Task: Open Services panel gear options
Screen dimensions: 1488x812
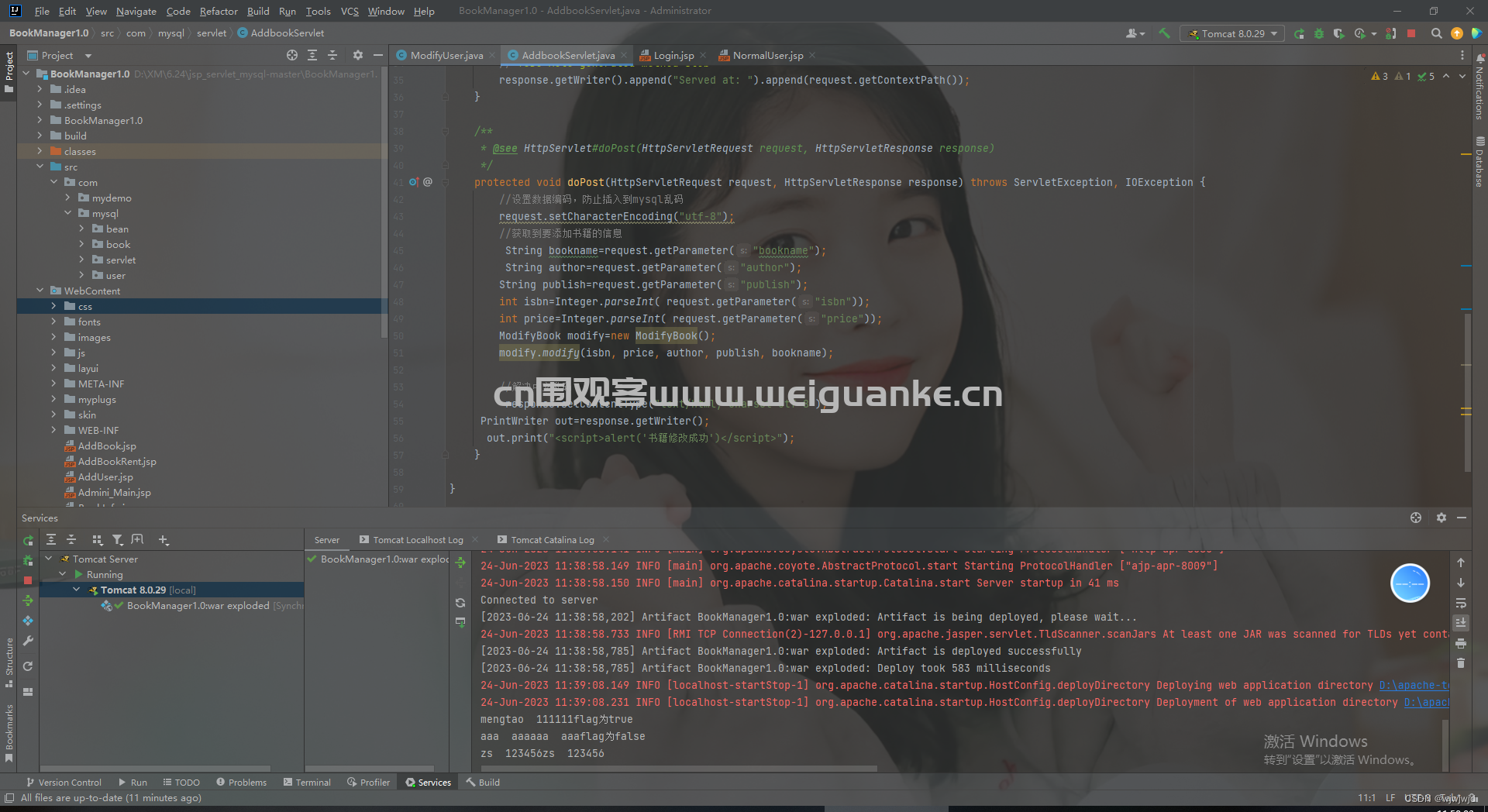Action: point(1441,518)
